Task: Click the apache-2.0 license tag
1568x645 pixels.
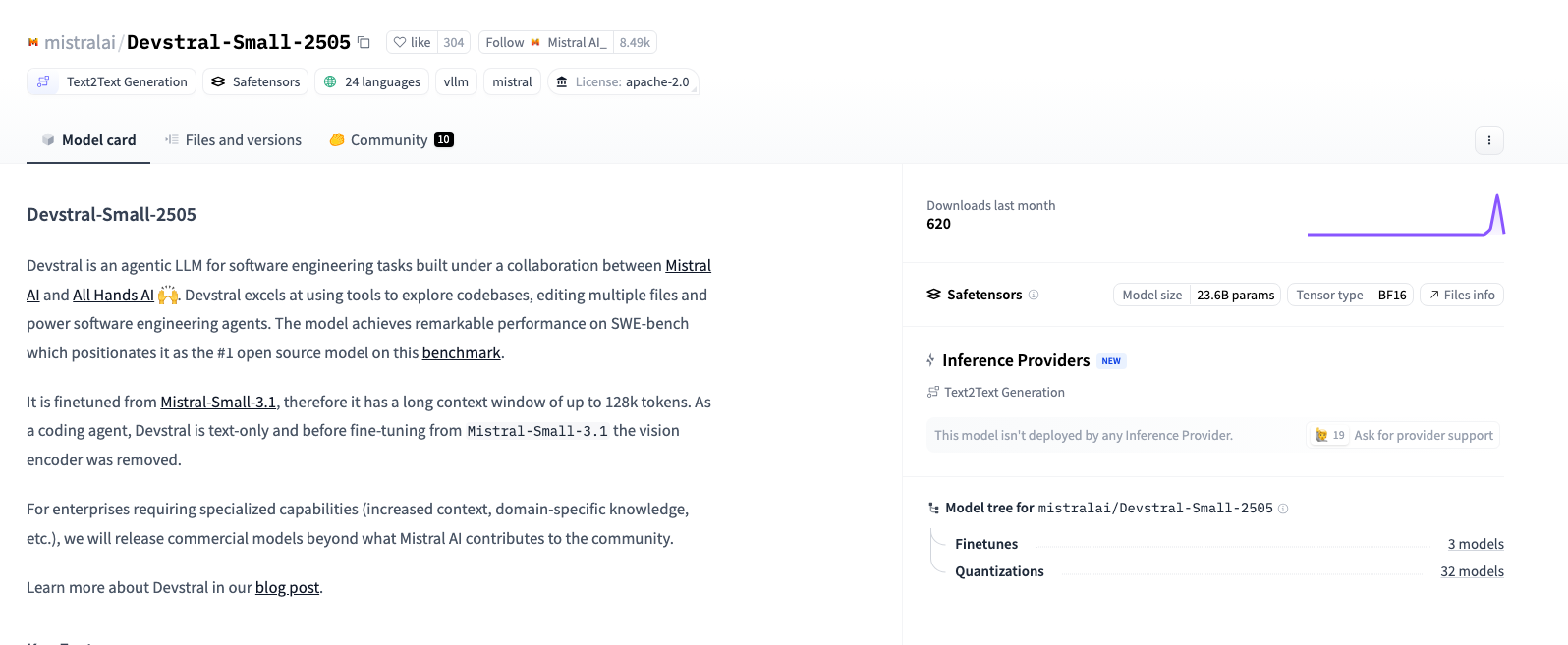Action: coord(623,81)
